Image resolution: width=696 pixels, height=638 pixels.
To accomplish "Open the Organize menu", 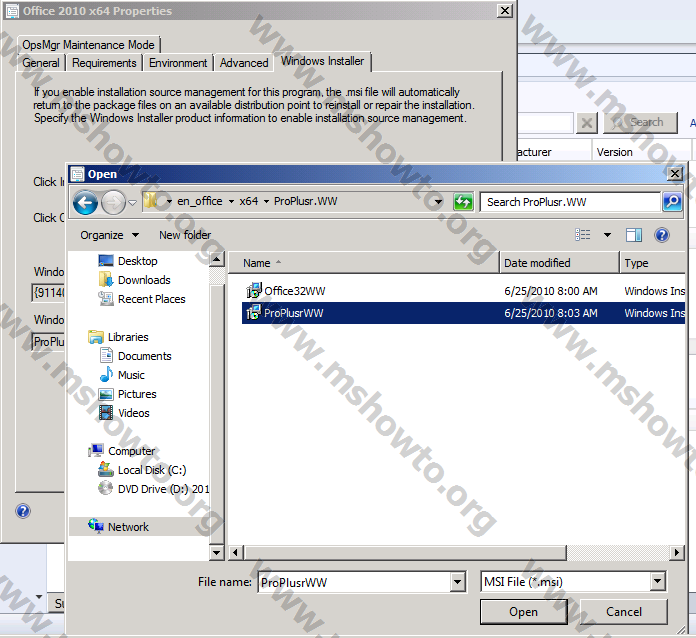I will 109,235.
